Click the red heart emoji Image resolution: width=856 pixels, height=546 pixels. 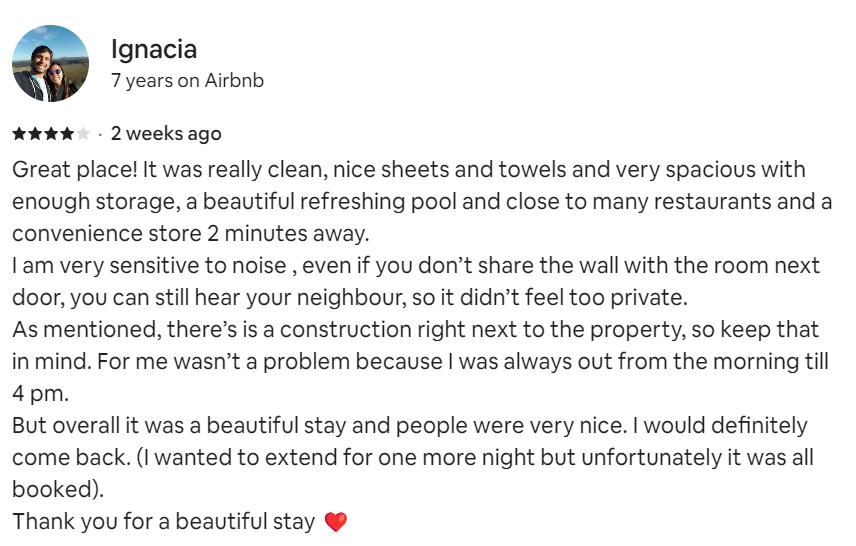pos(336,522)
